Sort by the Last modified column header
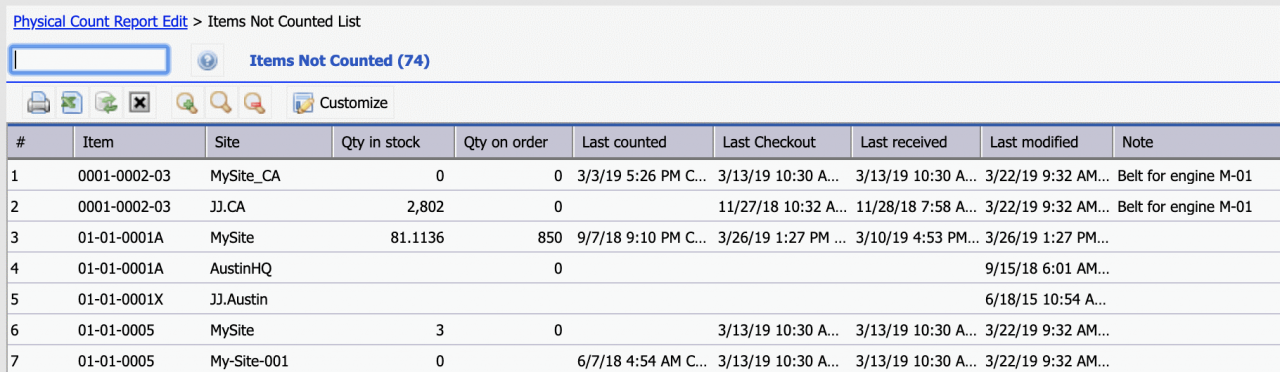 click(x=1046, y=142)
